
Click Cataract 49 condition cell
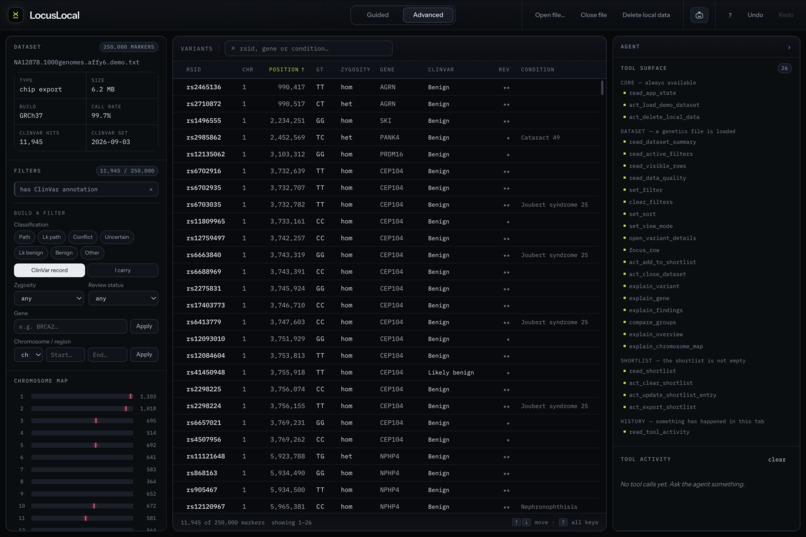click(540, 138)
